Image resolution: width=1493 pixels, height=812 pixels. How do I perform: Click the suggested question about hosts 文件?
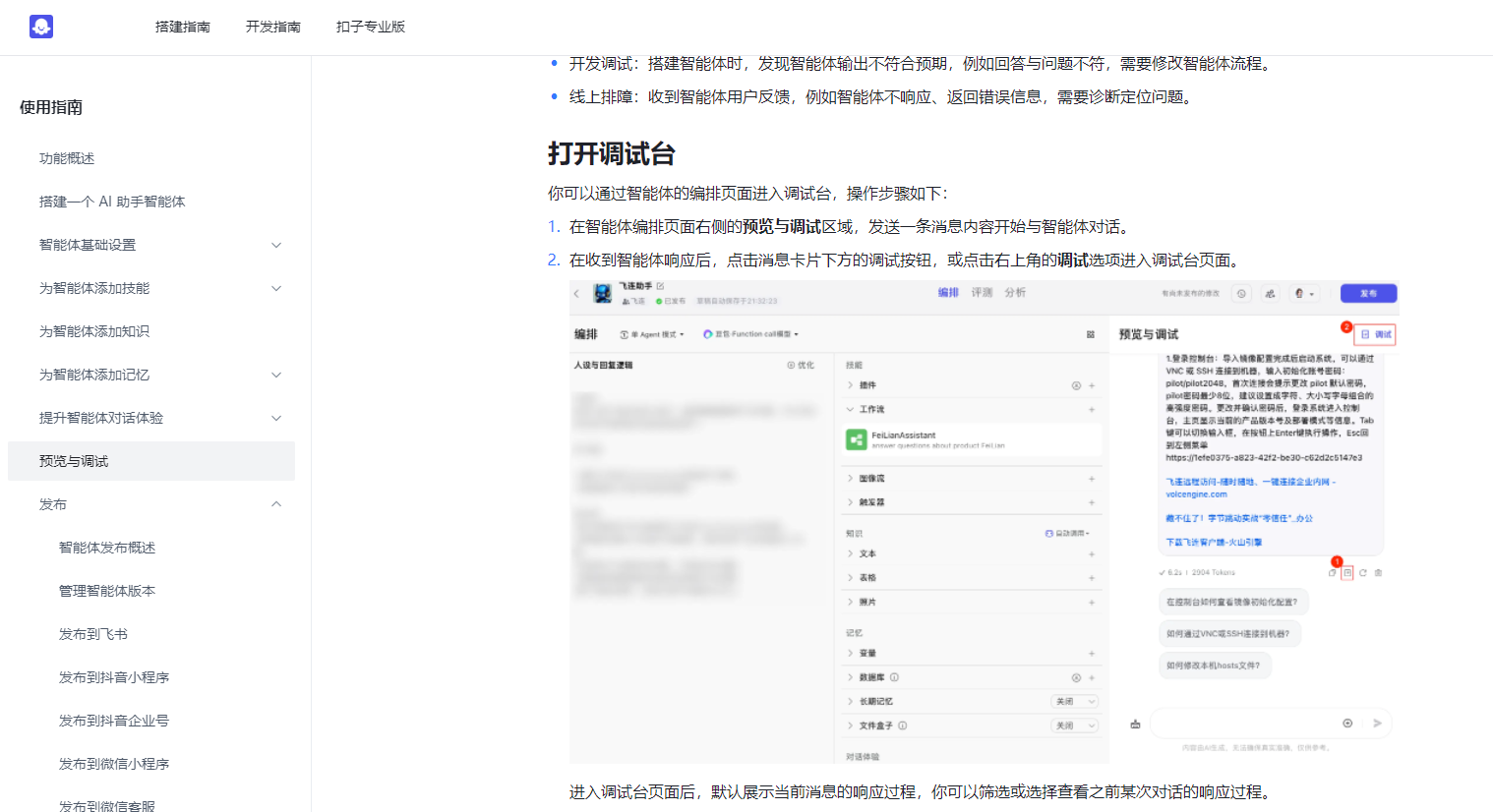[1214, 666]
